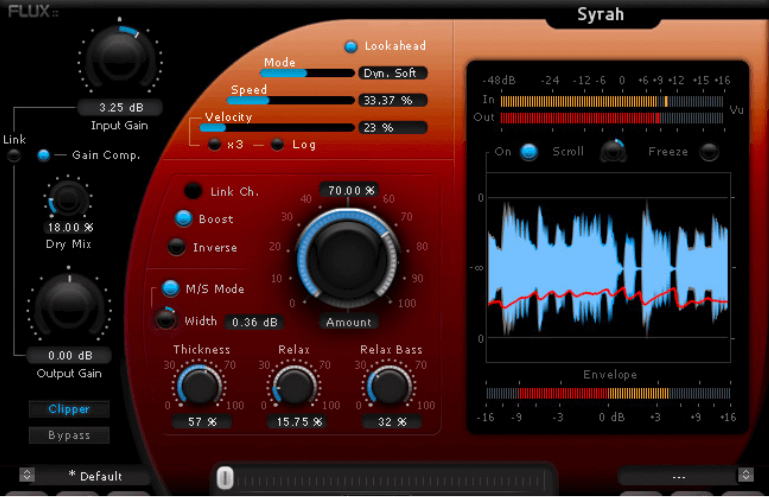Click the * Default preset name

click(95, 476)
